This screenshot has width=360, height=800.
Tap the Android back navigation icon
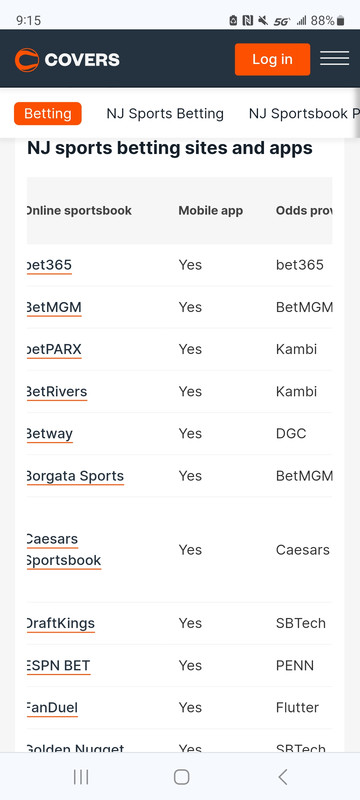pos(282,777)
